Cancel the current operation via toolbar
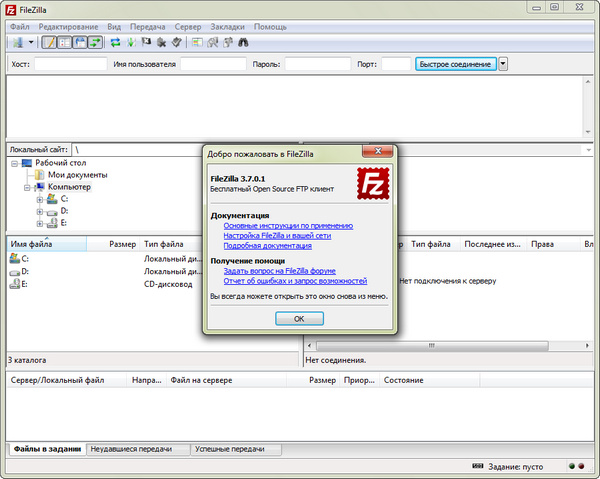Screen dimensions: 600x479 point(146,43)
